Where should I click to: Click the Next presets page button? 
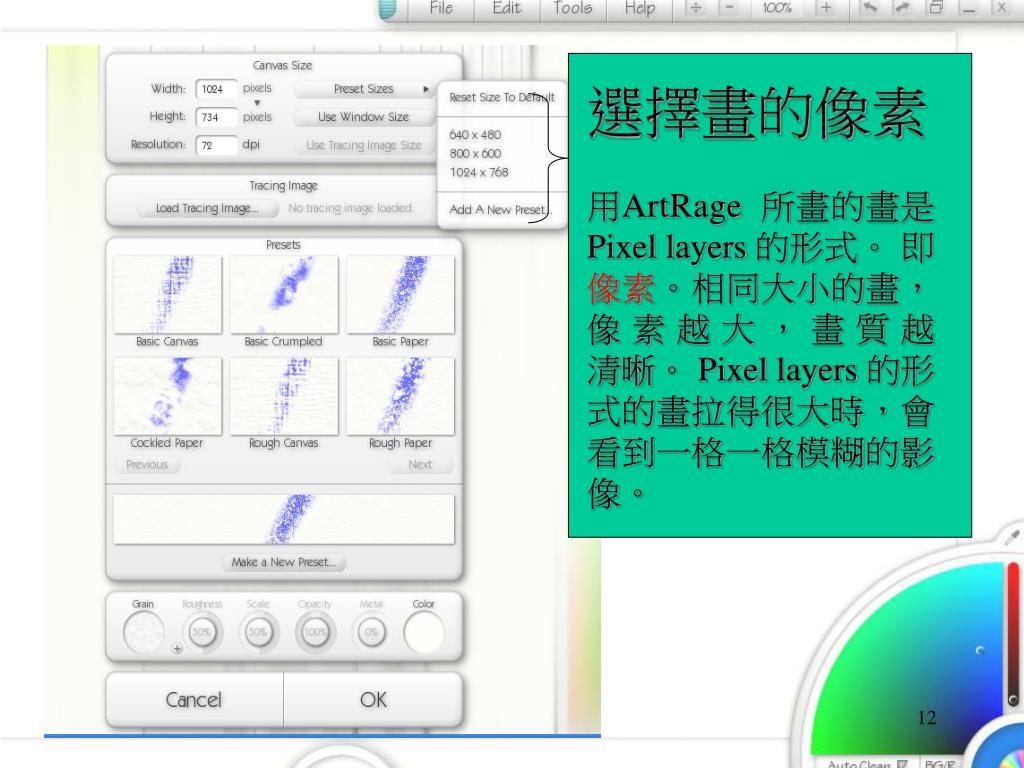click(x=420, y=464)
